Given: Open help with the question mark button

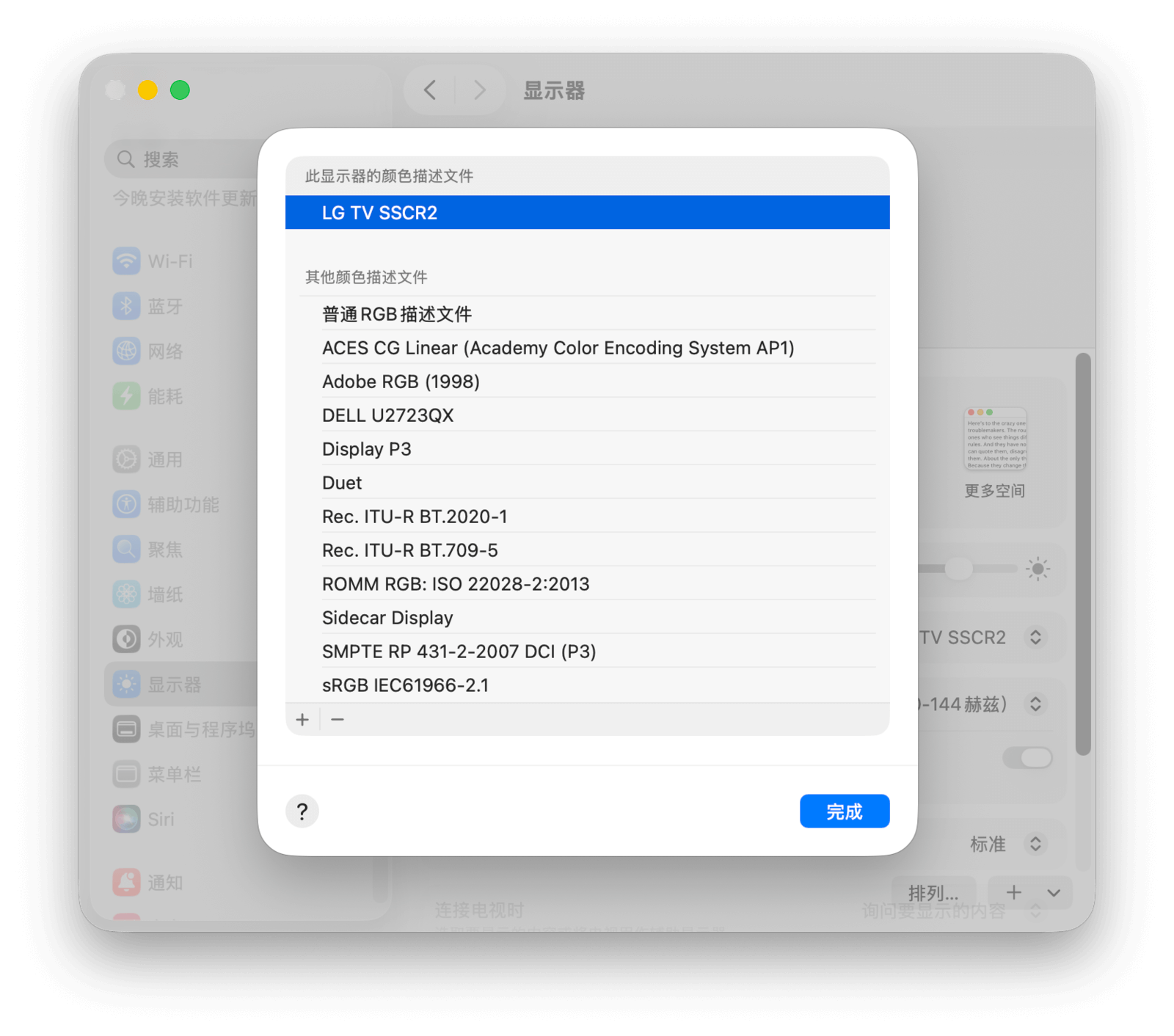Looking at the screenshot, I should 302,811.
